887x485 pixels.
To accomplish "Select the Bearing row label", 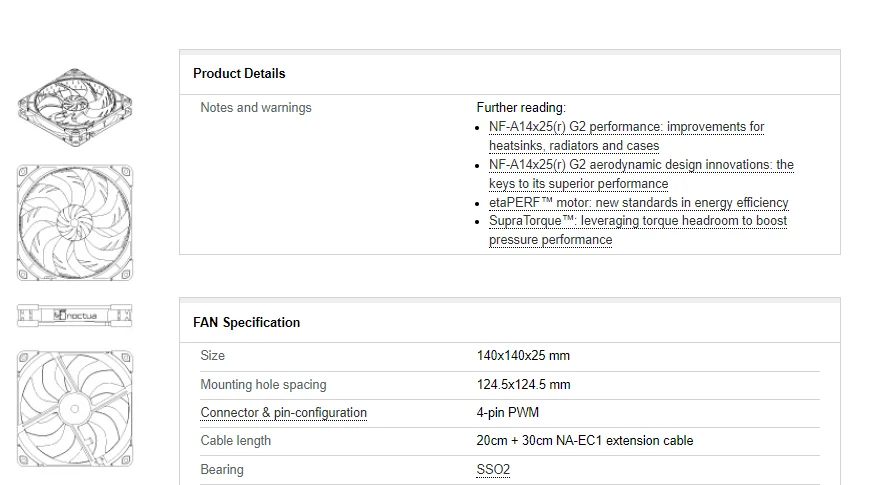I will pyautogui.click(x=222, y=470).
